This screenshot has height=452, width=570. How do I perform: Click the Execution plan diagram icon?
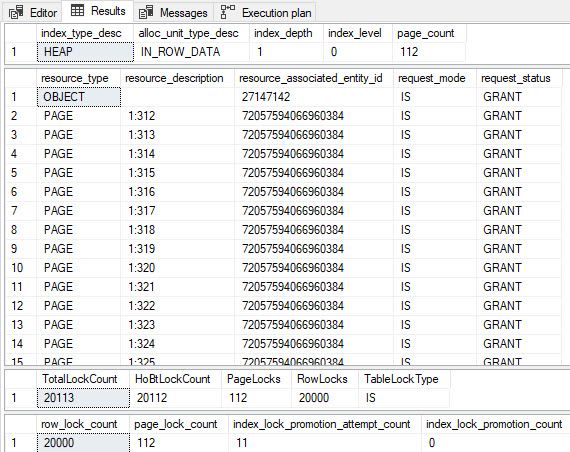[x=228, y=12]
